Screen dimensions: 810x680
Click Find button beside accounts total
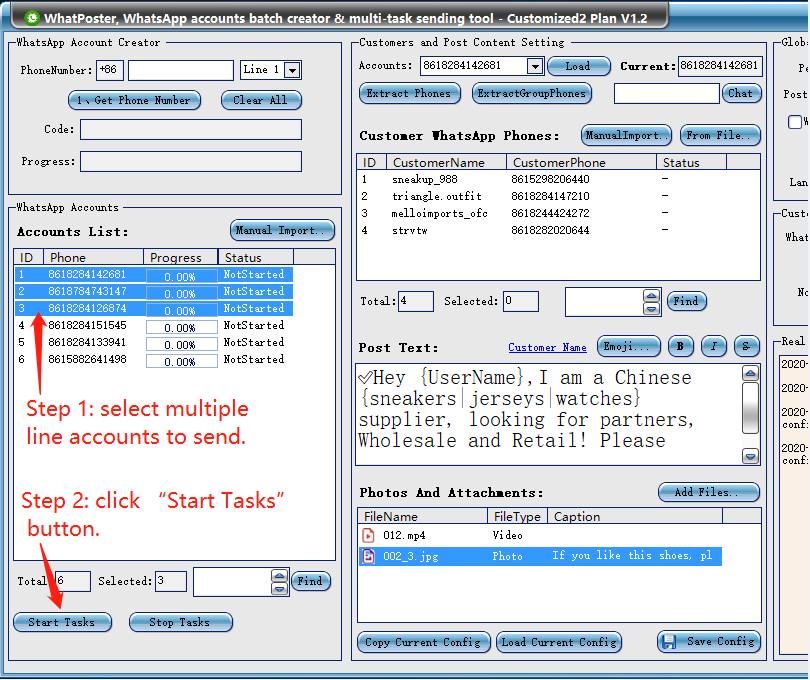point(310,581)
